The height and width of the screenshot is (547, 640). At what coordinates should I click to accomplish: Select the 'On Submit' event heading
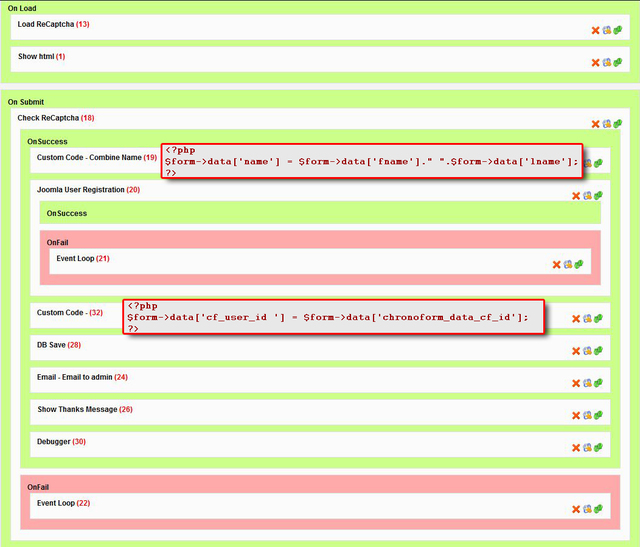tap(26, 102)
